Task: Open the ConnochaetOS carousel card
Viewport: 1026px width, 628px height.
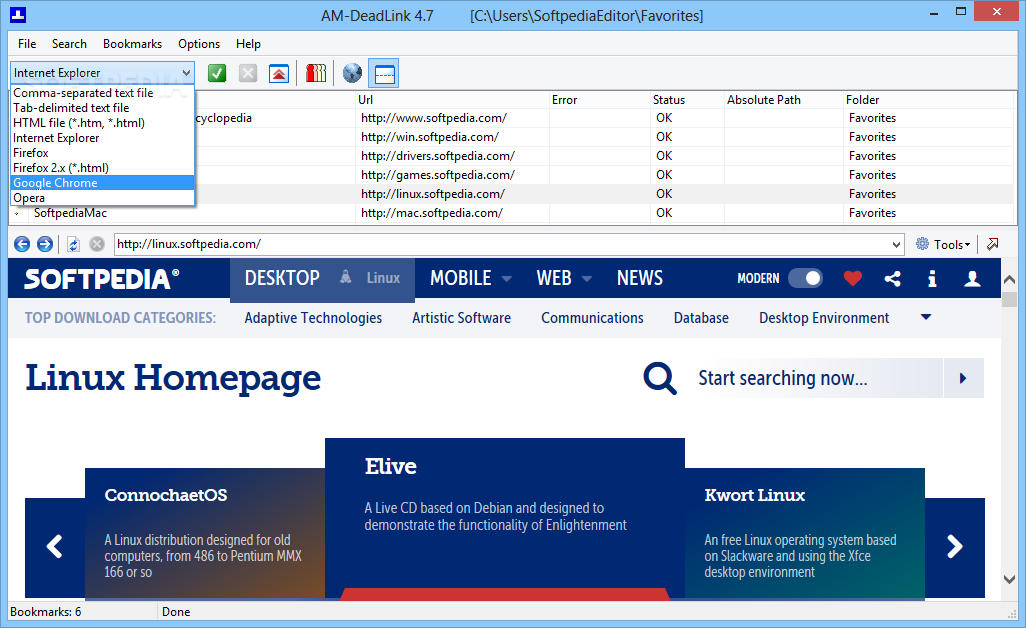Action: [205, 533]
